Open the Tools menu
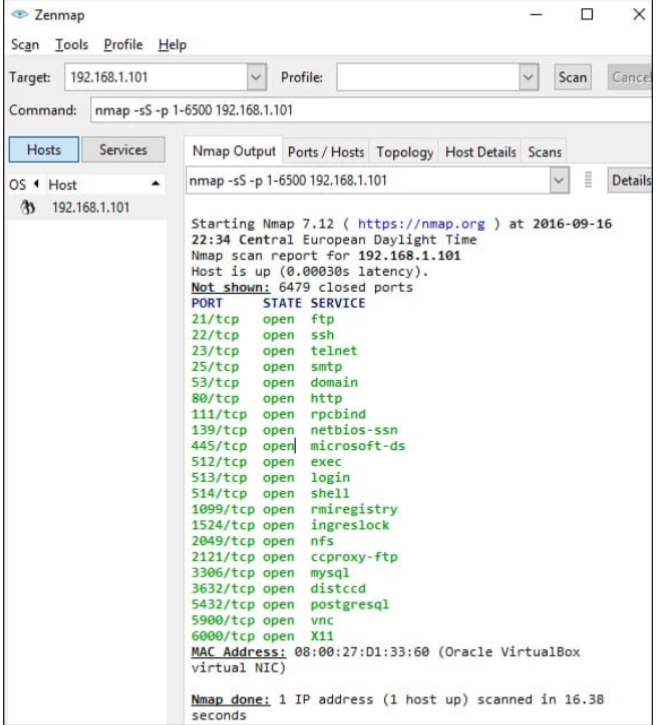 pos(72,45)
